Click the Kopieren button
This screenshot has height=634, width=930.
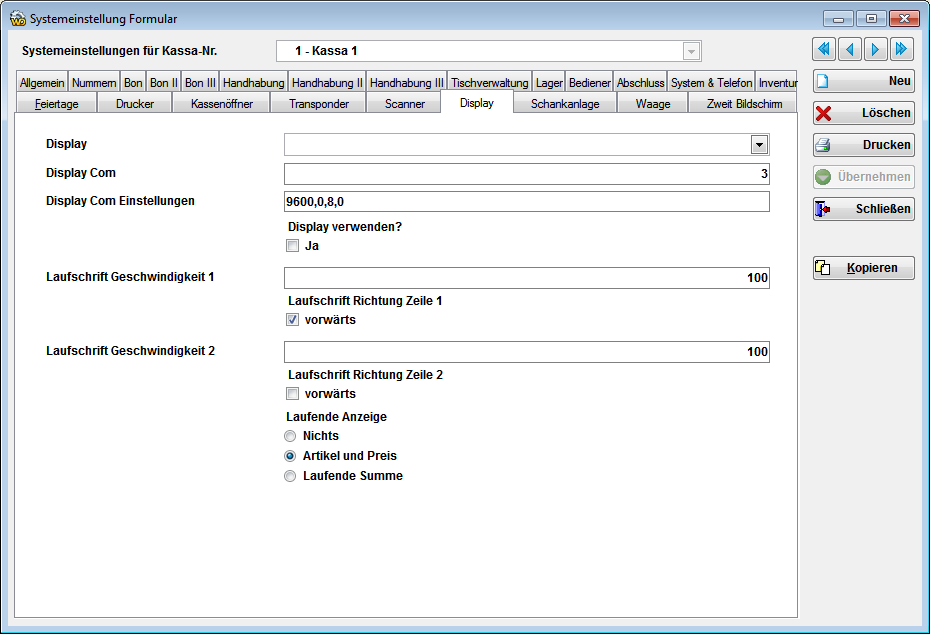click(864, 268)
